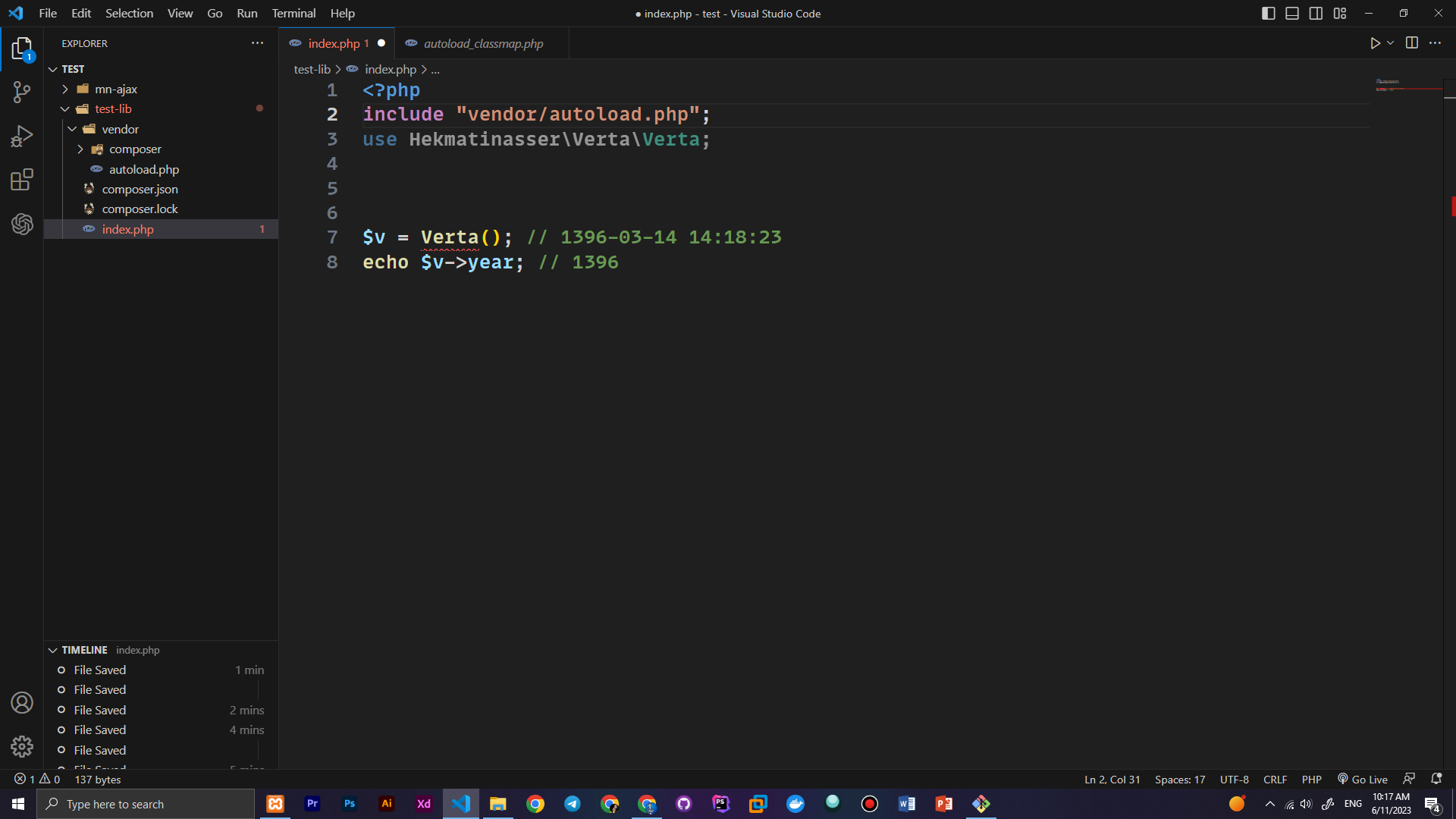This screenshot has width=1456, height=819.
Task: Click the red error marker on scrollbar
Action: point(1453,206)
